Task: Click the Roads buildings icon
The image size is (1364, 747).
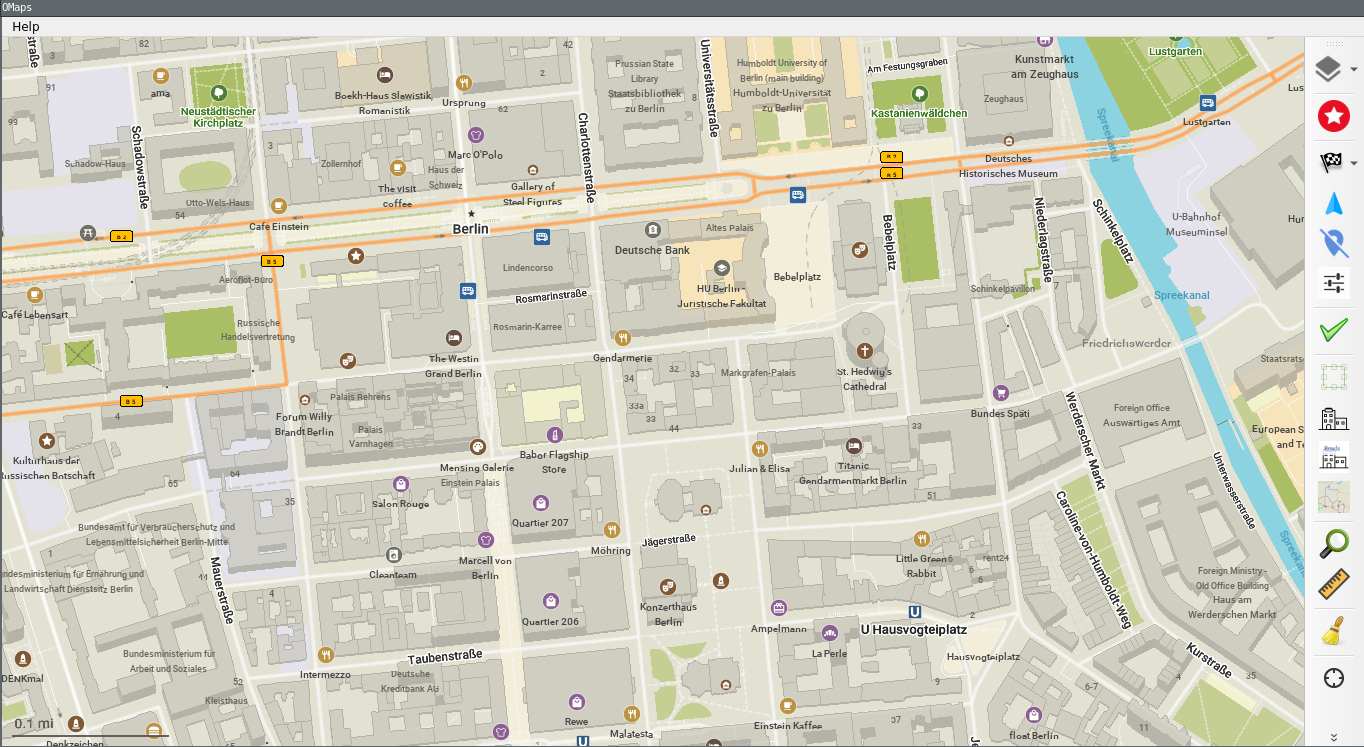Action: (x=1333, y=455)
